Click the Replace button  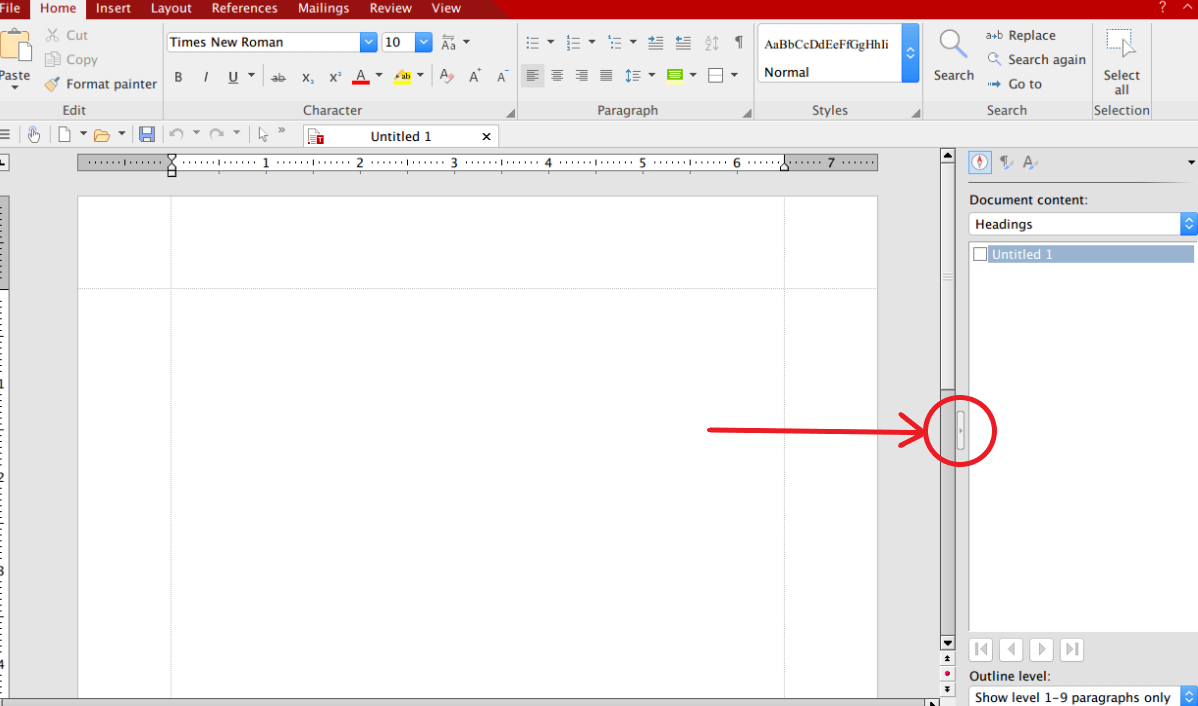point(1021,35)
